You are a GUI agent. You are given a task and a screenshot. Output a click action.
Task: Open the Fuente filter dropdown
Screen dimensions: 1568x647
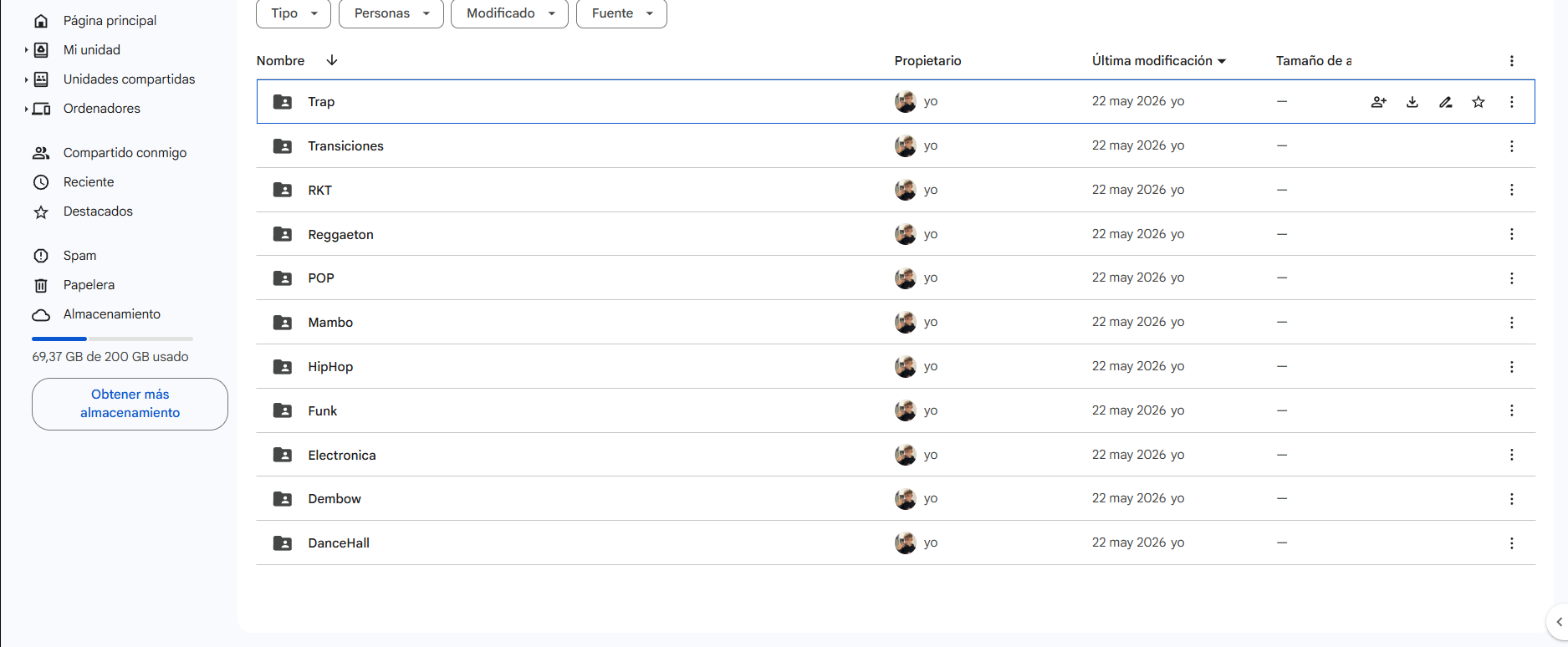622,13
